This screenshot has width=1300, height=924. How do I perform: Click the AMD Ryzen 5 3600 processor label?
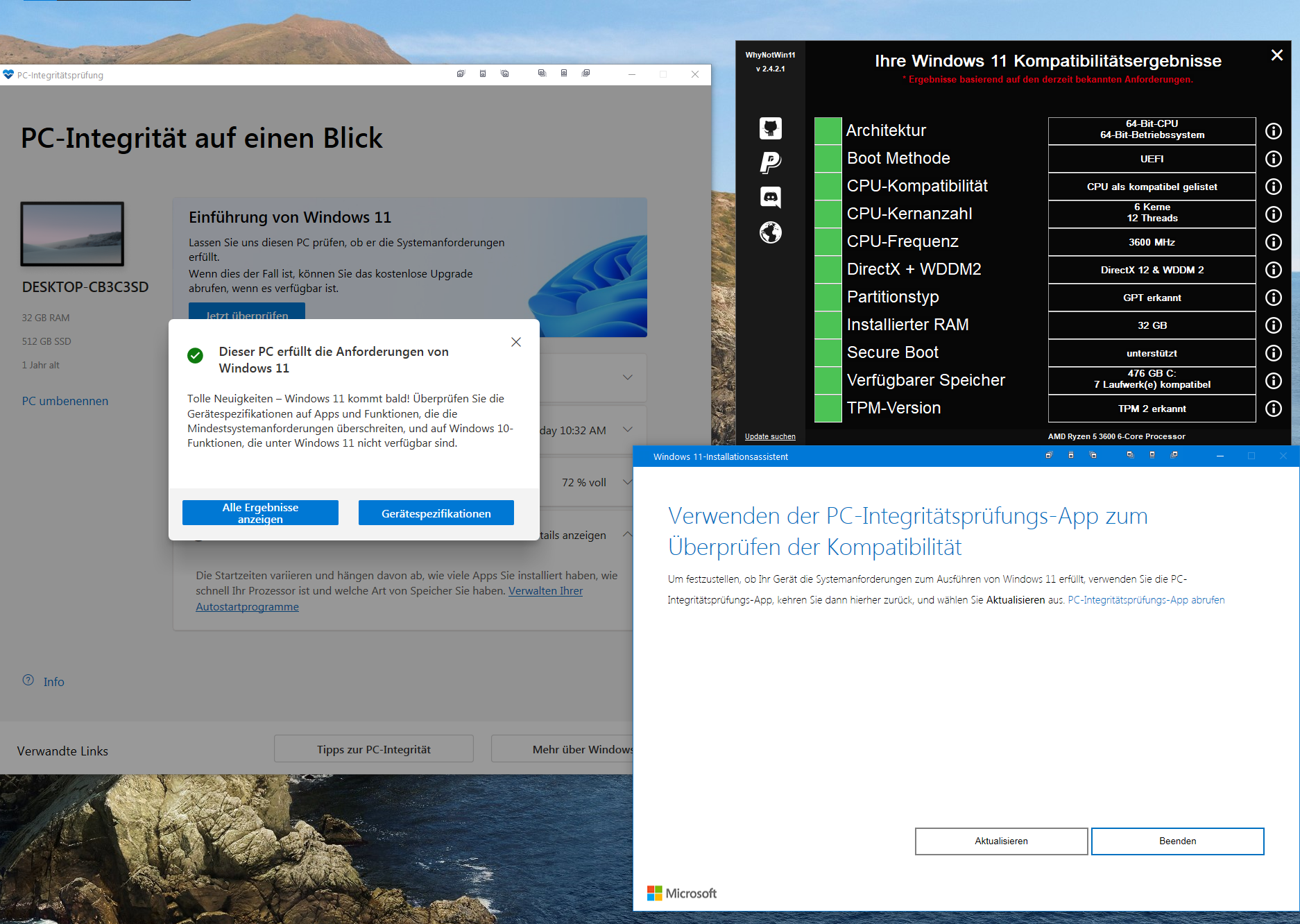tap(1116, 436)
